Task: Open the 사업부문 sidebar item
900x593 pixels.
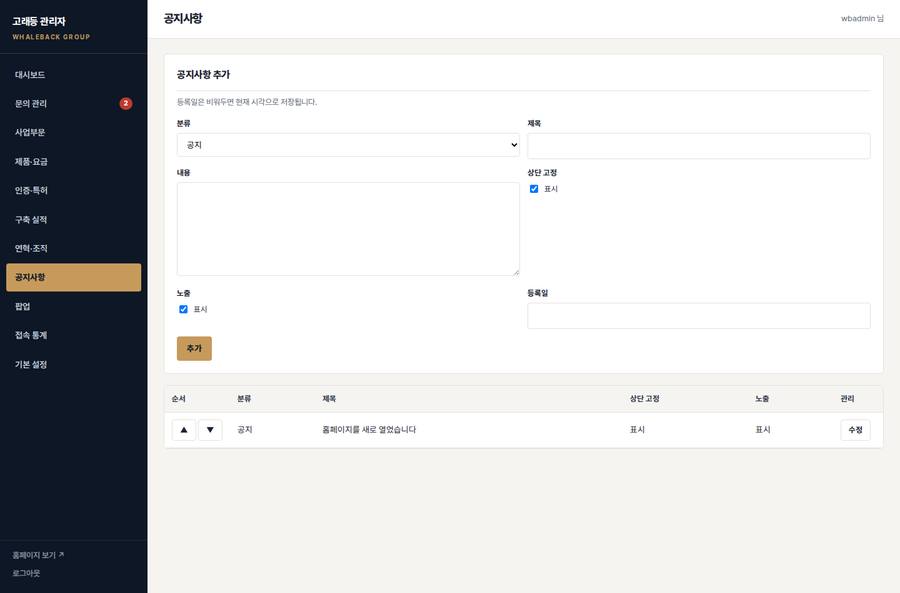Action: point(73,133)
